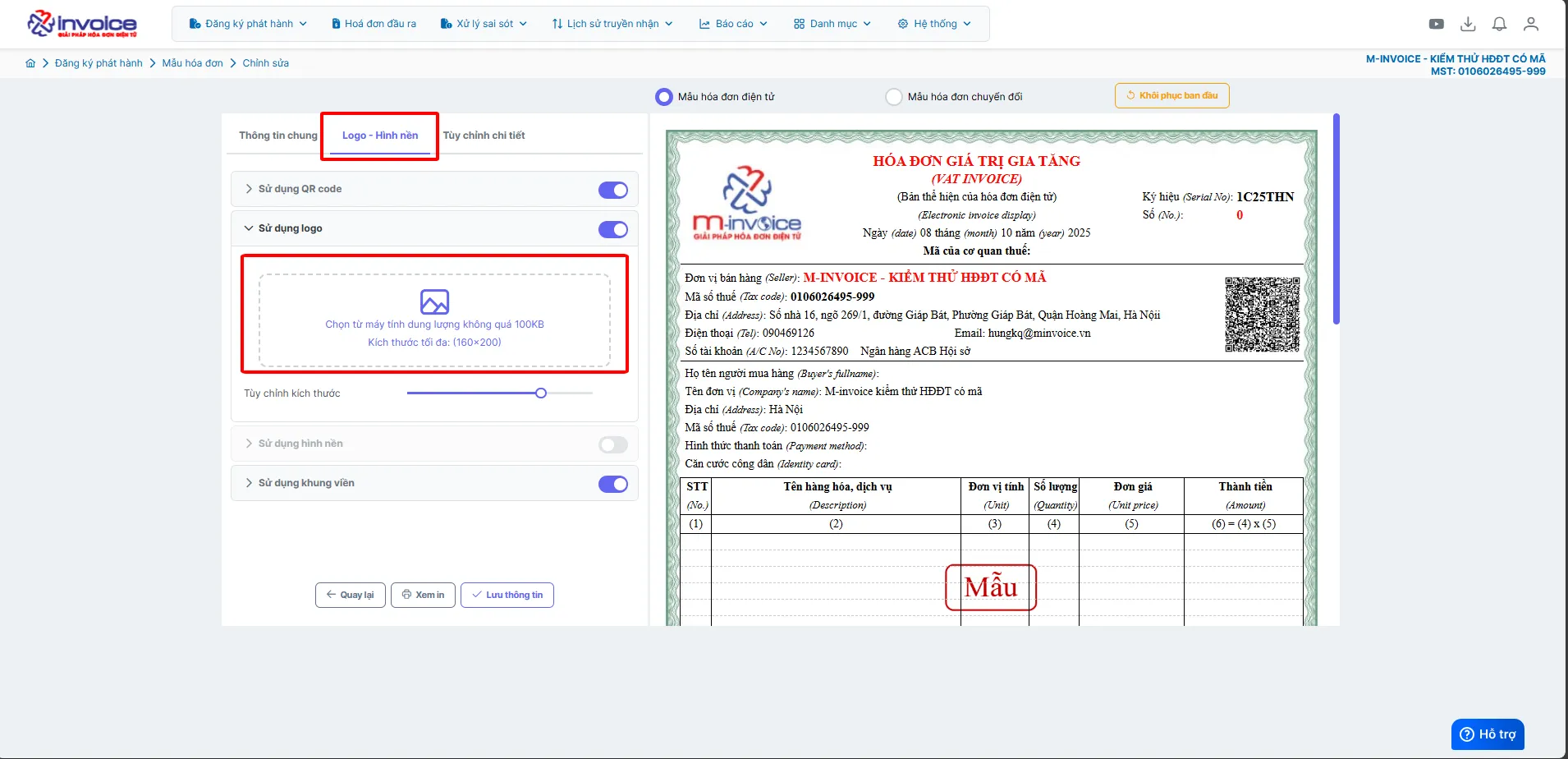The image size is (1568, 759).
Task: Click seller tax code 0106026495-999 on the Mã số thuế line under Đơn vị bán hàng
Action: (x=832, y=297)
